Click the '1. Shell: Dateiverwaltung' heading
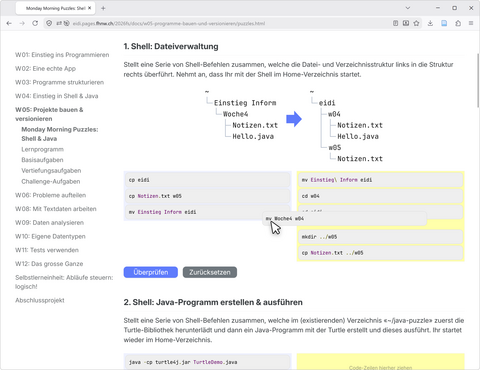Image resolution: width=480 pixels, height=370 pixels. (171, 46)
